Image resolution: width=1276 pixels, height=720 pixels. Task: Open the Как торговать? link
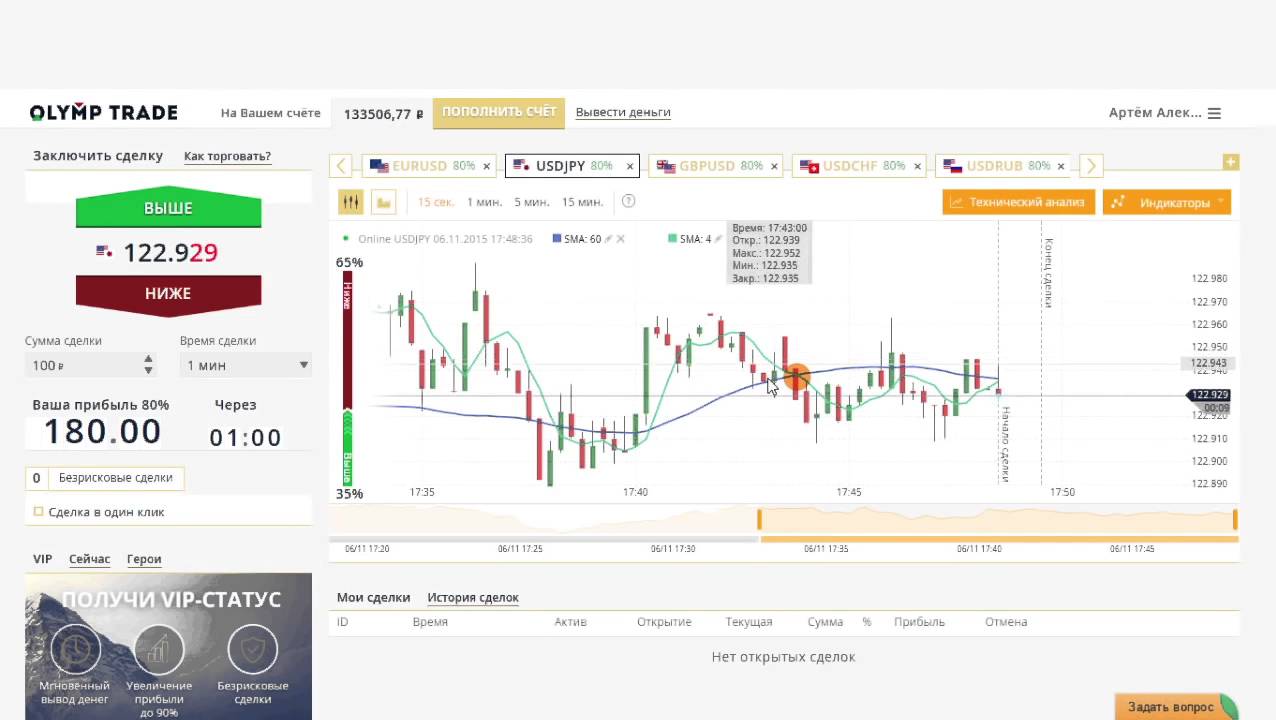click(x=227, y=156)
